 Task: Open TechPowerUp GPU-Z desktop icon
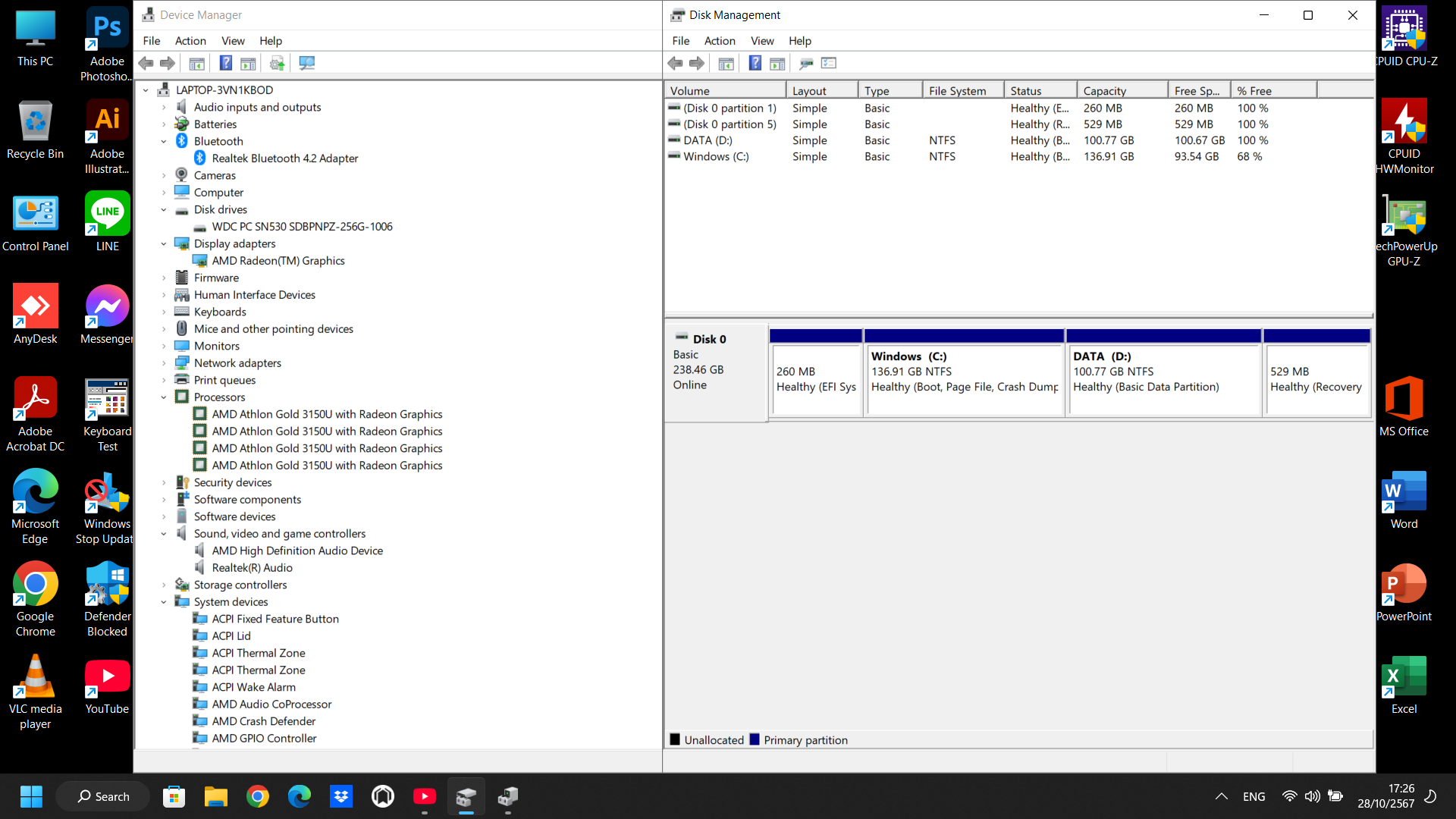click(x=1404, y=230)
